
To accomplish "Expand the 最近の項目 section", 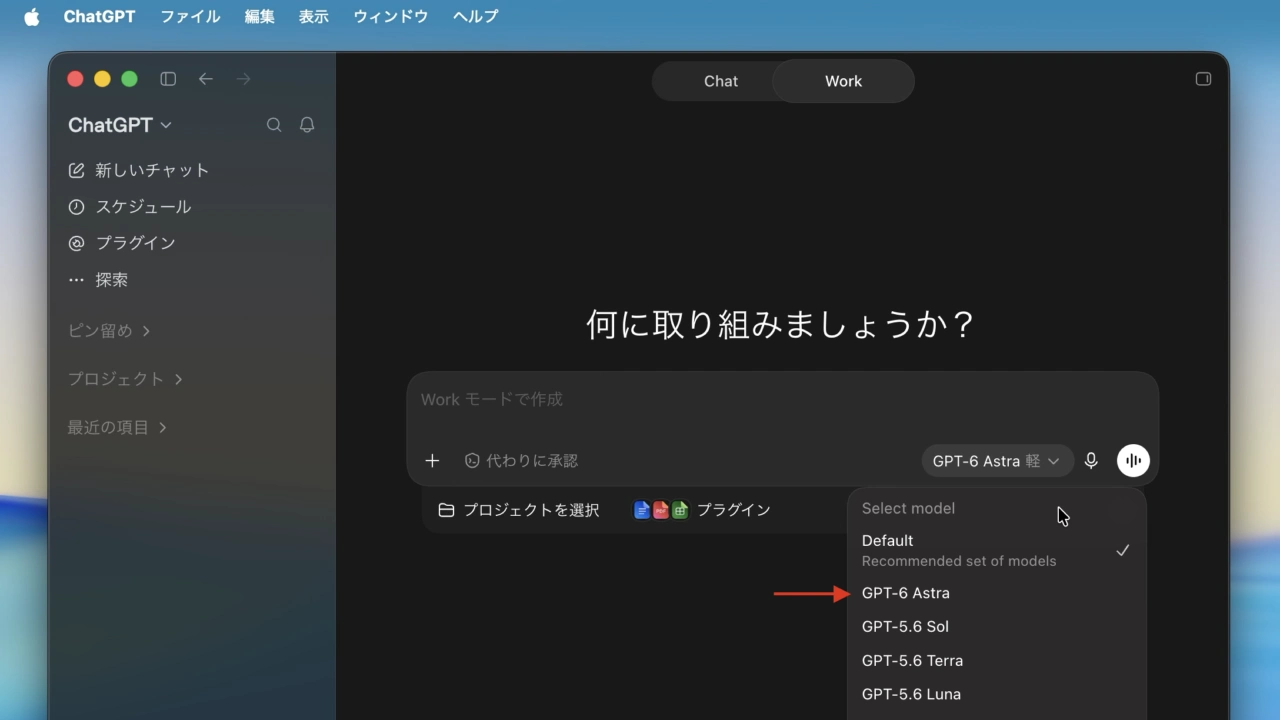I will (117, 428).
